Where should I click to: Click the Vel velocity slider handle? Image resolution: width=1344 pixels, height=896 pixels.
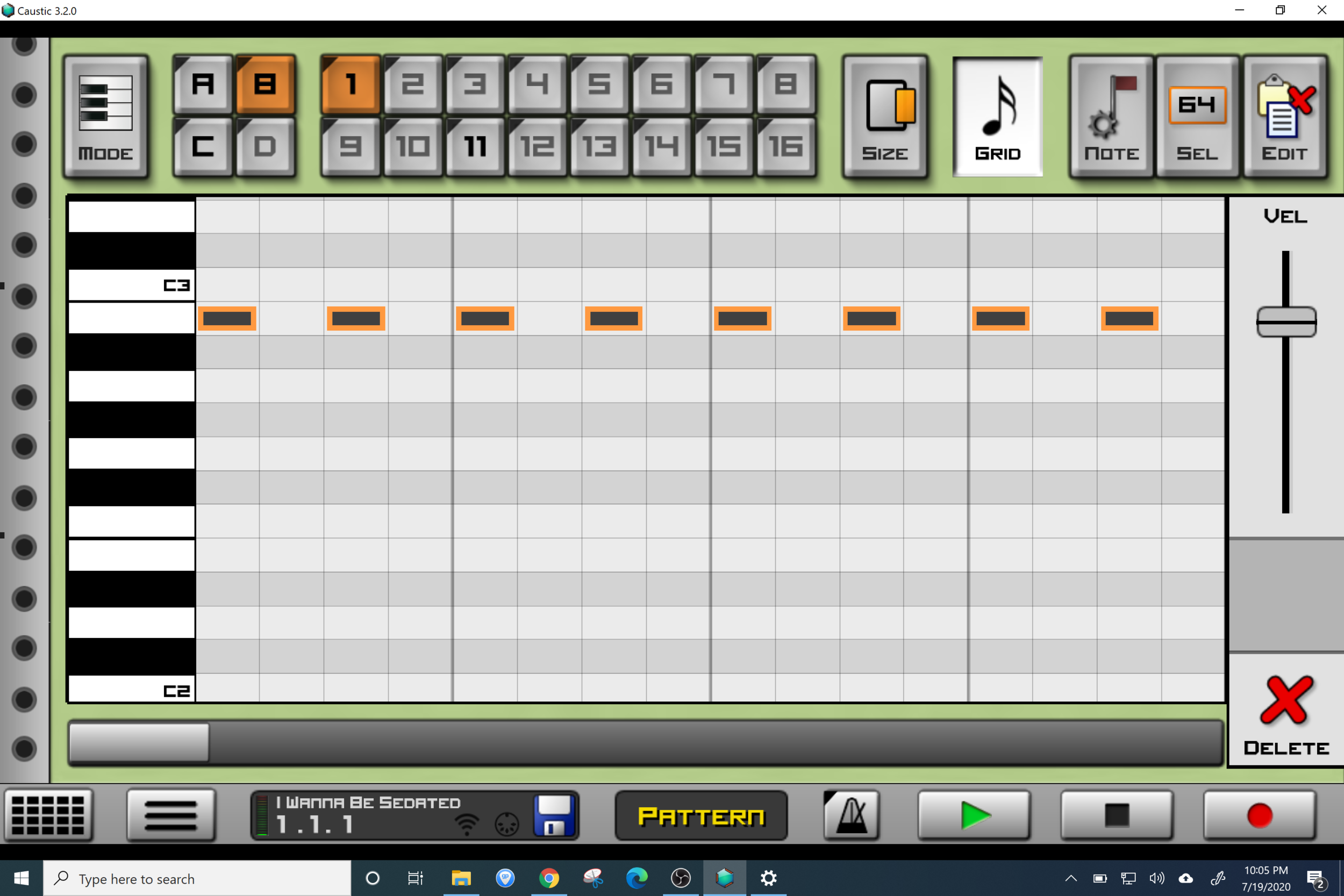pyautogui.click(x=1286, y=322)
